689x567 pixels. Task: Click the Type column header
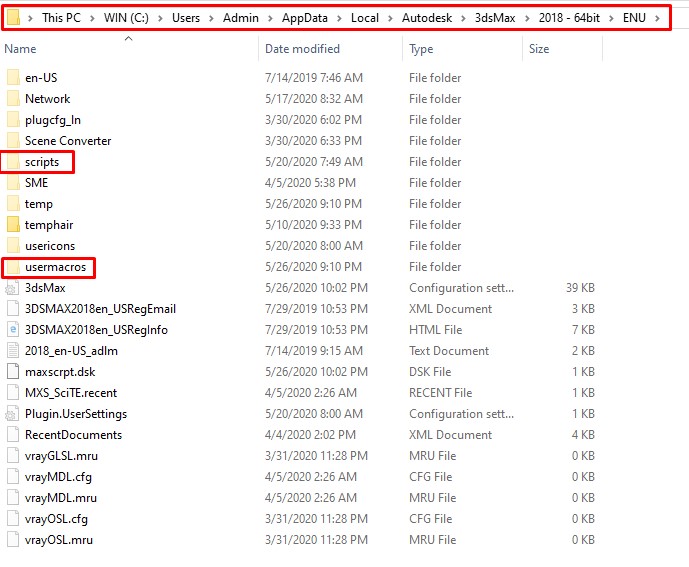(x=421, y=49)
